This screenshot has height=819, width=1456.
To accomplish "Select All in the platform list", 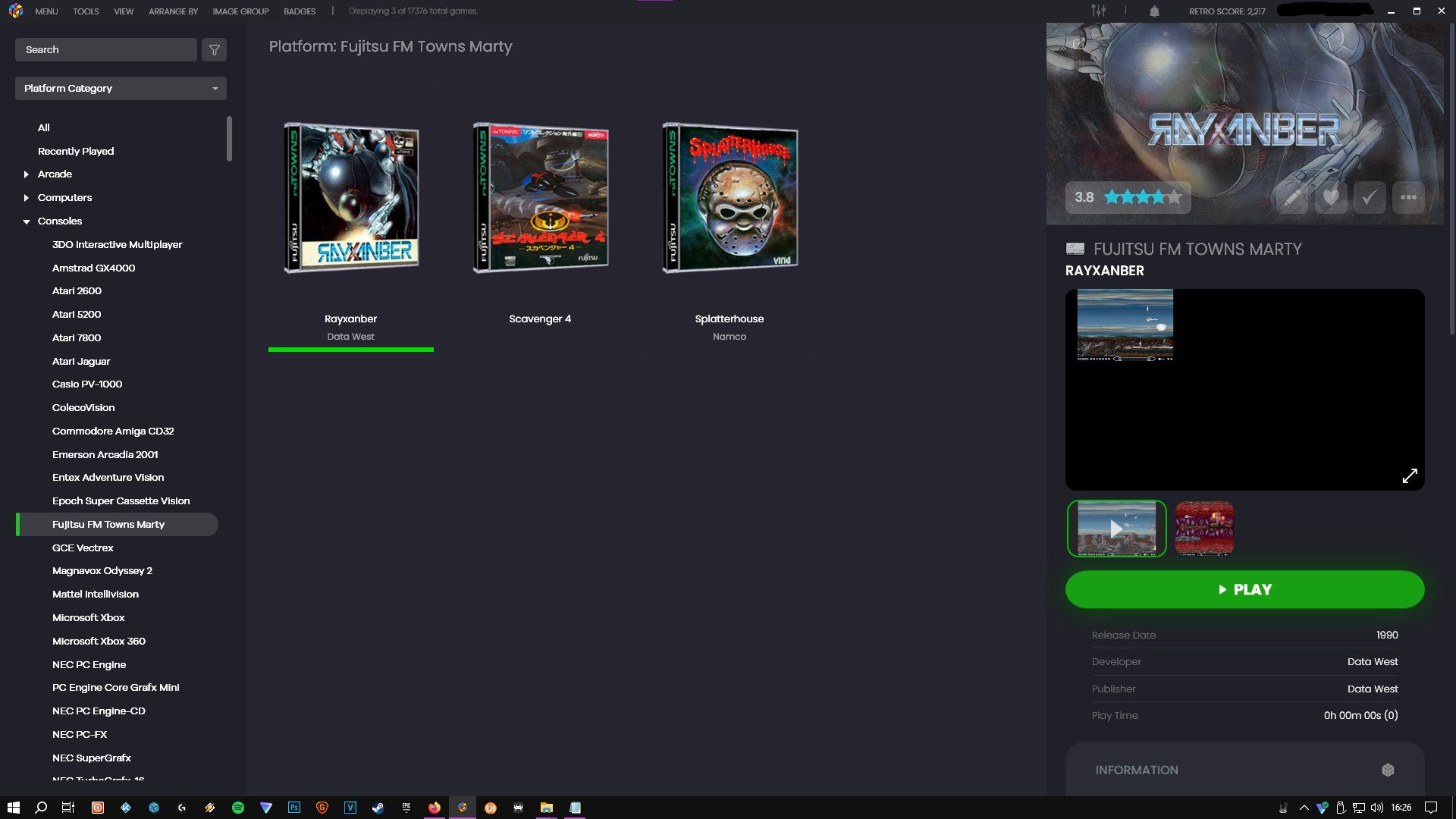I will click(44, 127).
